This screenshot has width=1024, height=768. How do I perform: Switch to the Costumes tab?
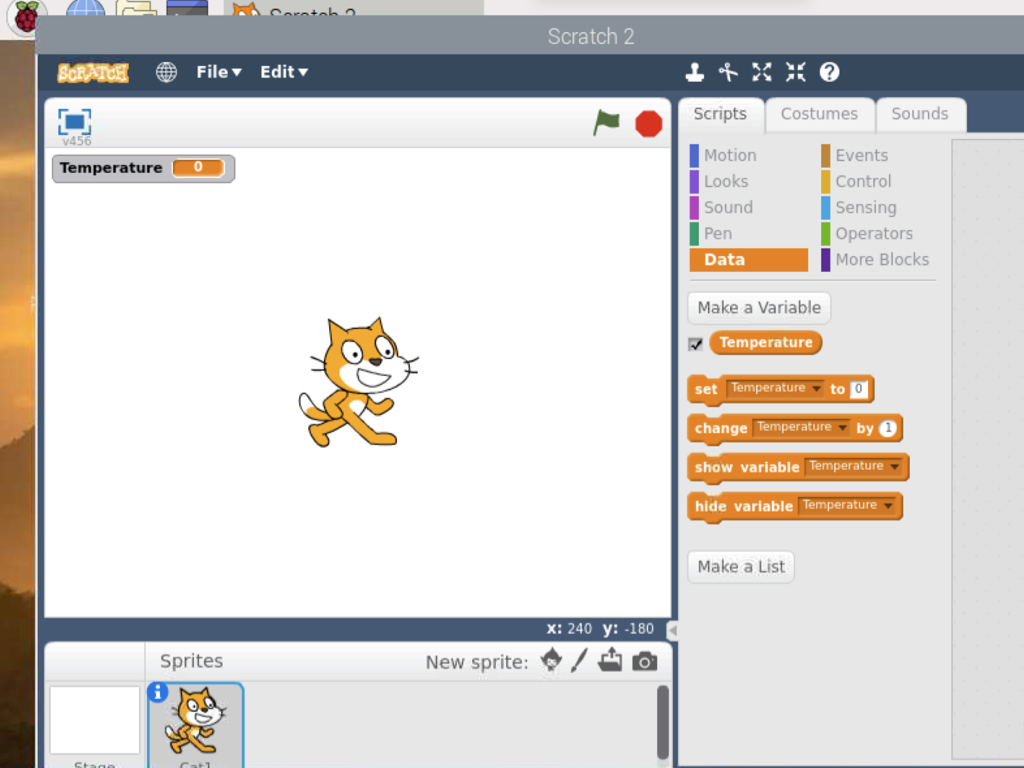pos(819,115)
